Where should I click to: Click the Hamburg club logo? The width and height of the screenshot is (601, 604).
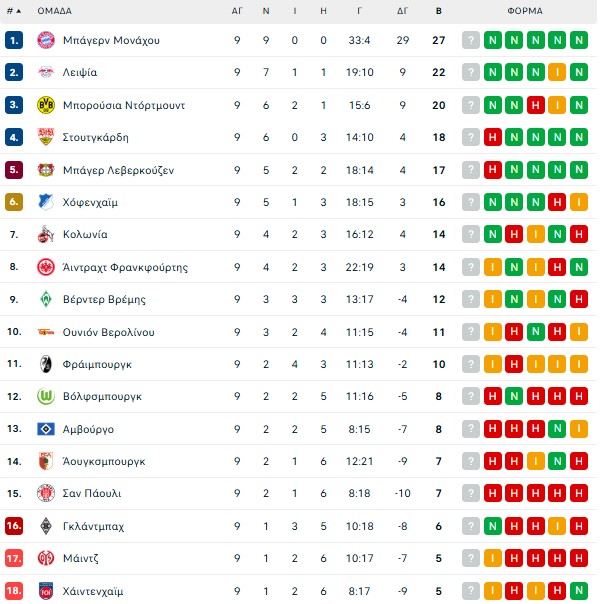(45, 429)
